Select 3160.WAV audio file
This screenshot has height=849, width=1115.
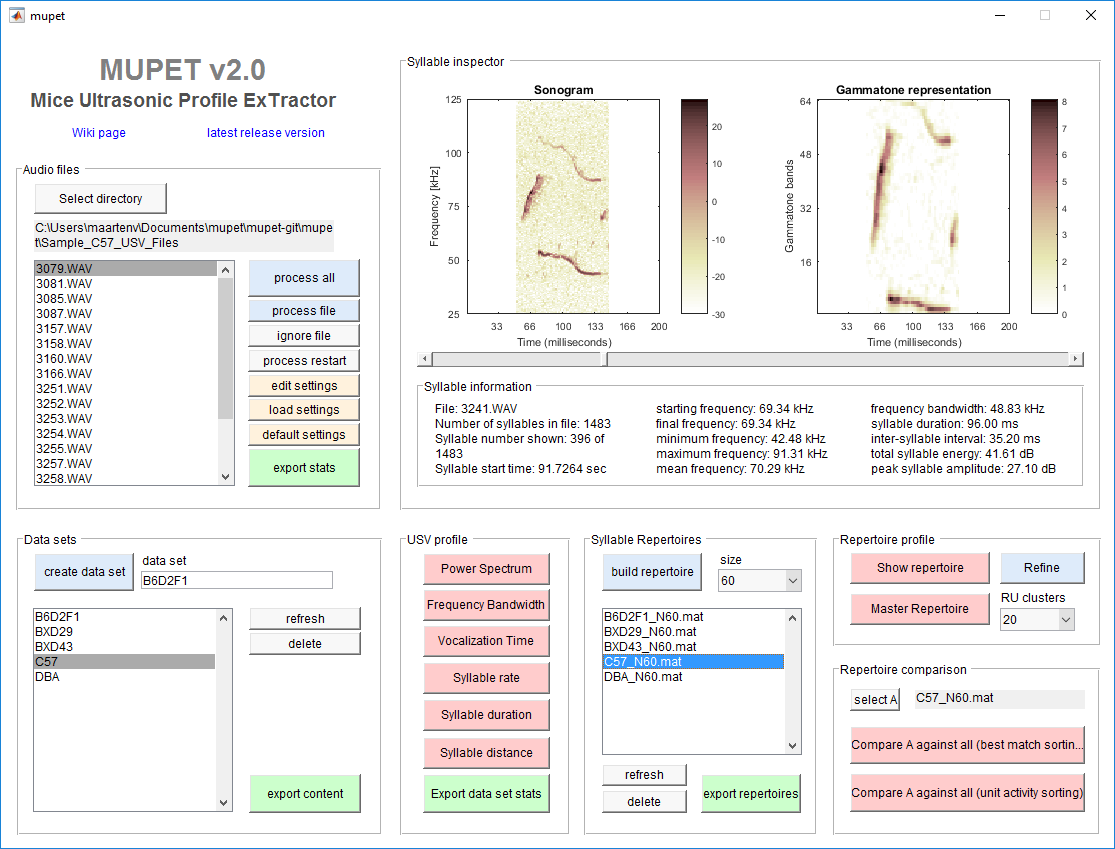[x=125, y=358]
